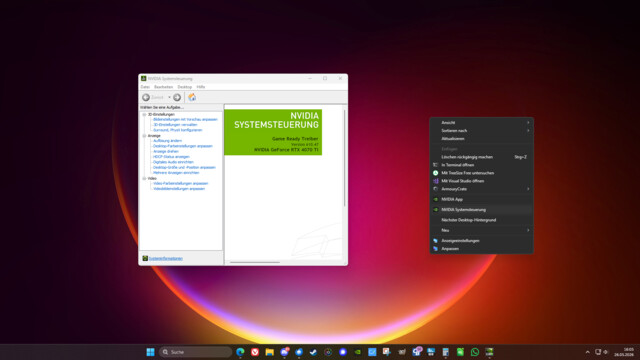Open Anpassen from context menu
This screenshot has width=640, height=360.
point(482,249)
